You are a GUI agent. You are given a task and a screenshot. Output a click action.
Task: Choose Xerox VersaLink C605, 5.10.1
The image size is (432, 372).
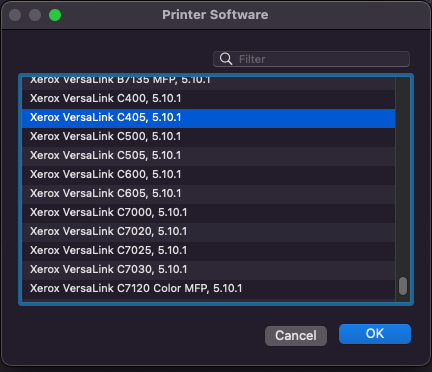209,194
